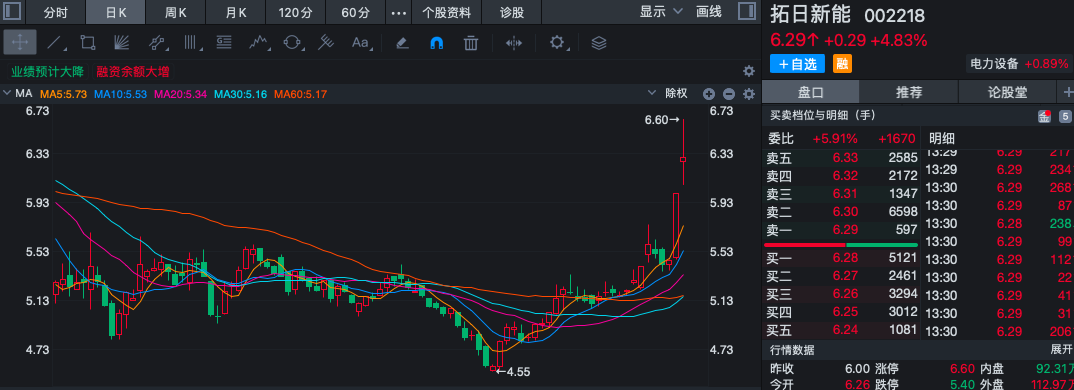The width and height of the screenshot is (1074, 390).
Task: Click the MA10:5.53 indicator label
Action: (x=120, y=94)
